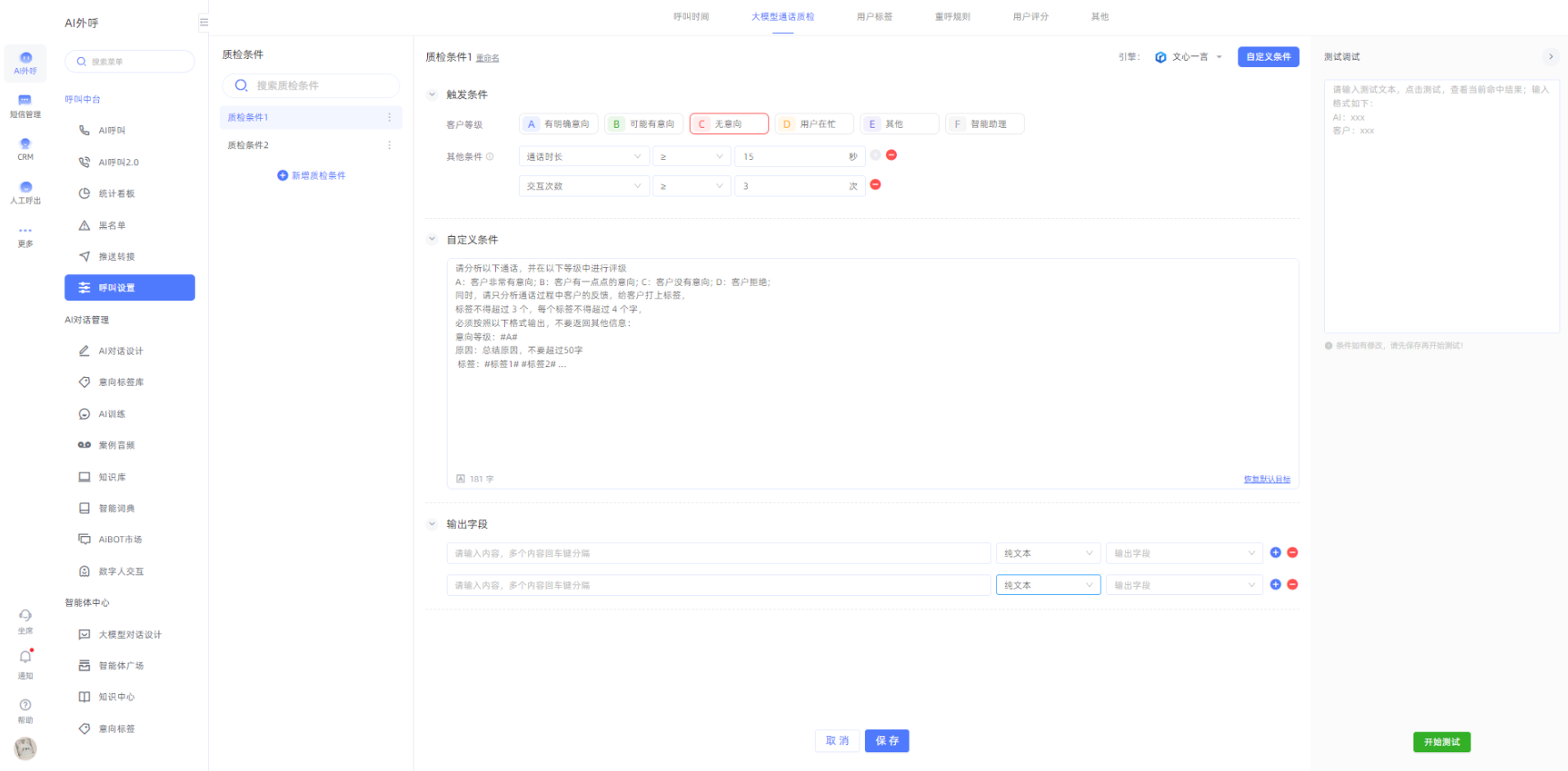The height and width of the screenshot is (771, 1568).
Task: Click the sidebar collapse icon beside AI外呼 title
Action: [x=204, y=22]
